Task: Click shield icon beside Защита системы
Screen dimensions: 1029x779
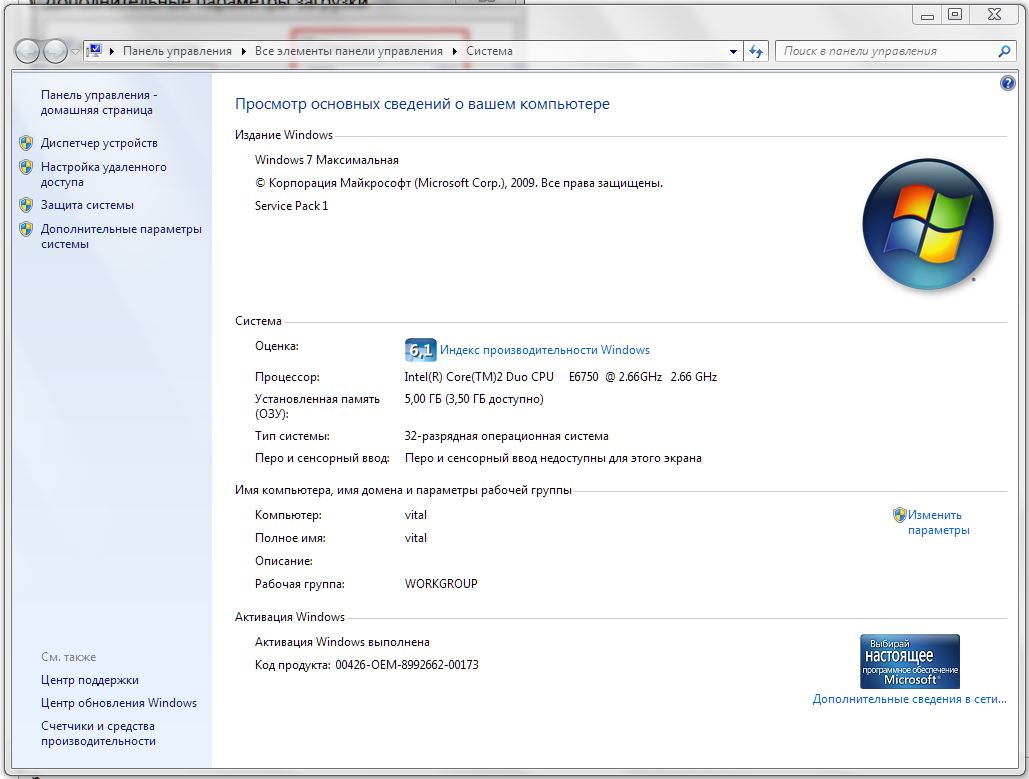Action: pyautogui.click(x=26, y=205)
